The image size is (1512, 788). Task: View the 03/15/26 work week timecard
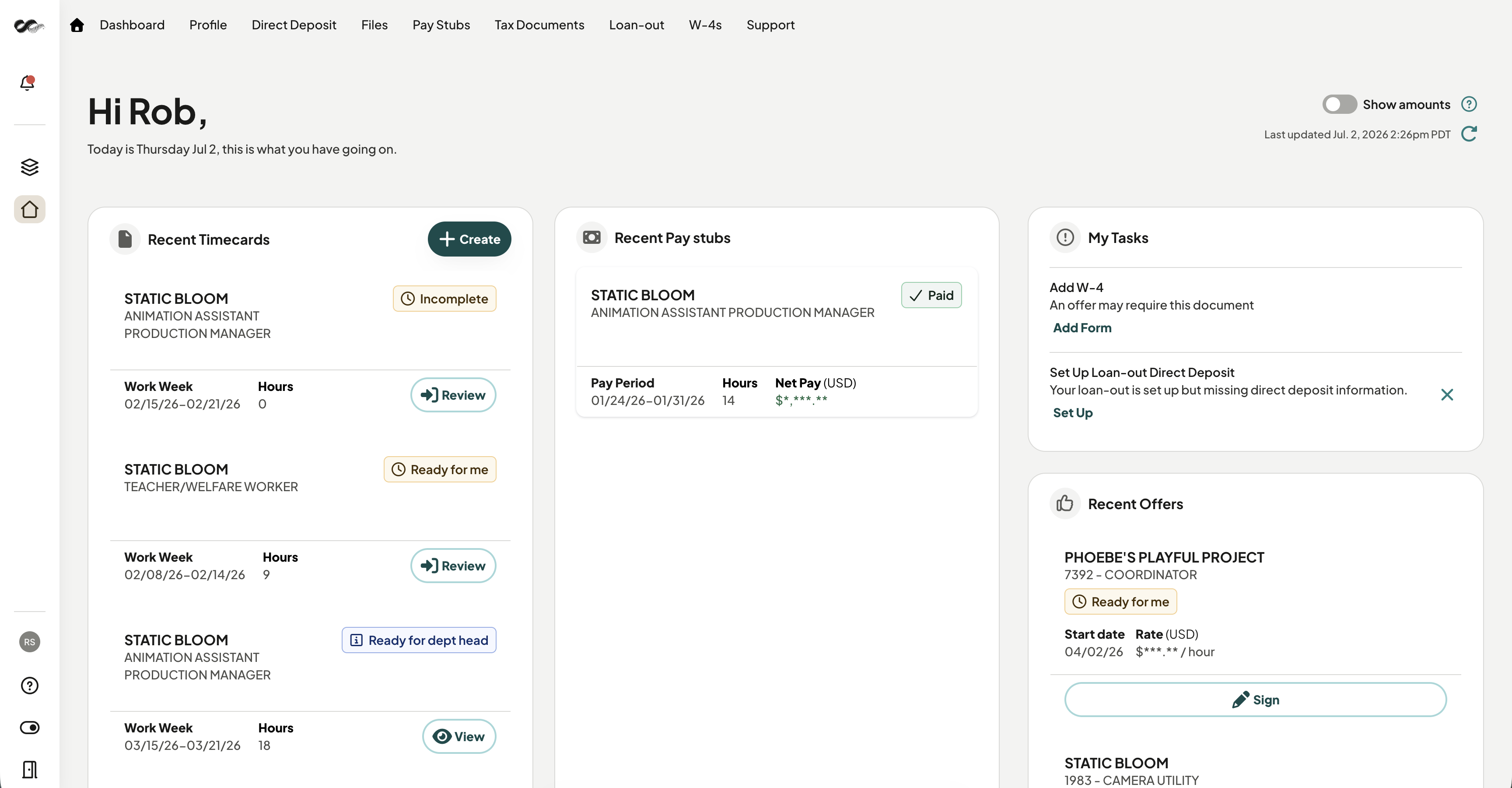click(x=459, y=736)
